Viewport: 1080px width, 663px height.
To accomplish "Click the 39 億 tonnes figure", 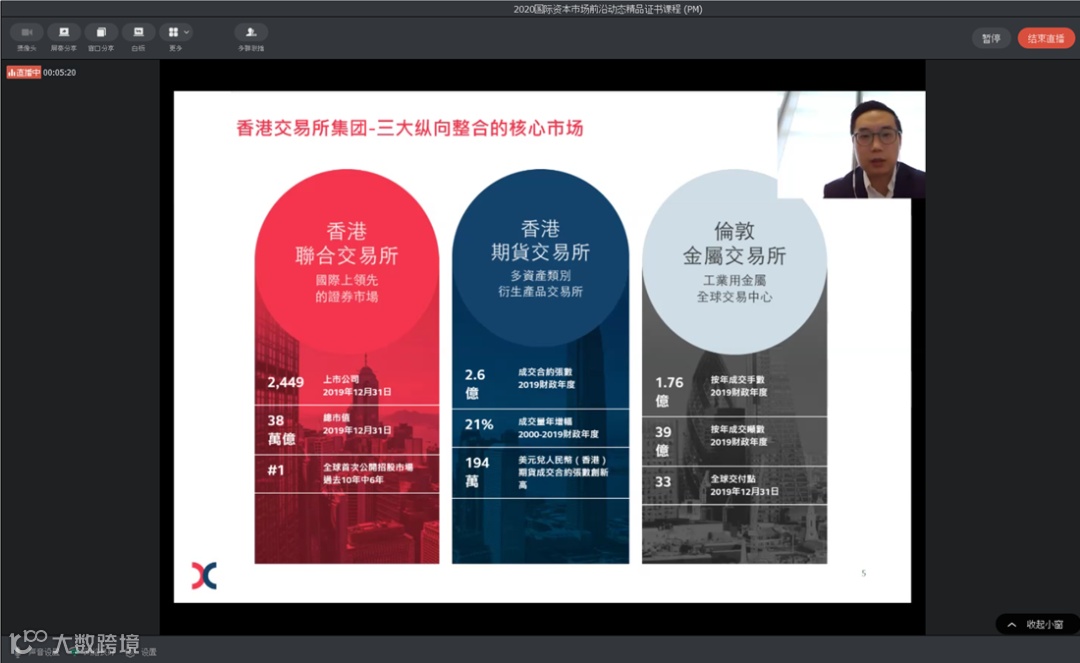I will coord(663,441).
